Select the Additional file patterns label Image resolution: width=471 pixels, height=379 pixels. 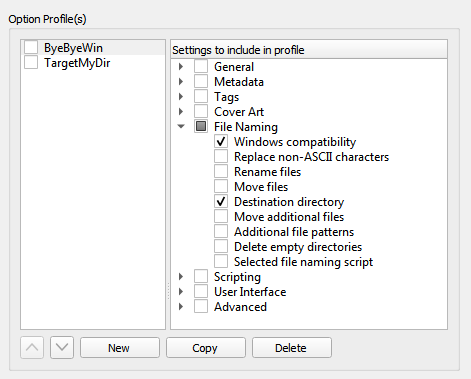(x=294, y=232)
